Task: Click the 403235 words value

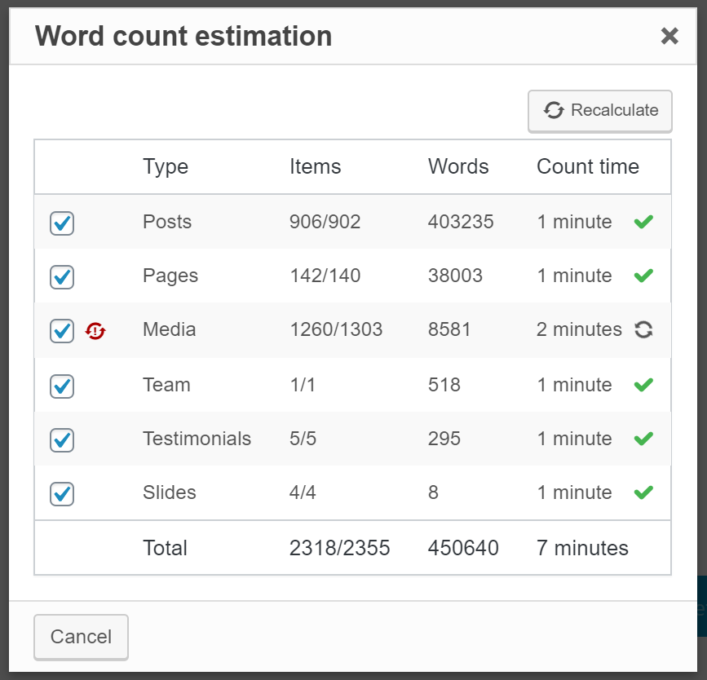Action: [x=461, y=222]
